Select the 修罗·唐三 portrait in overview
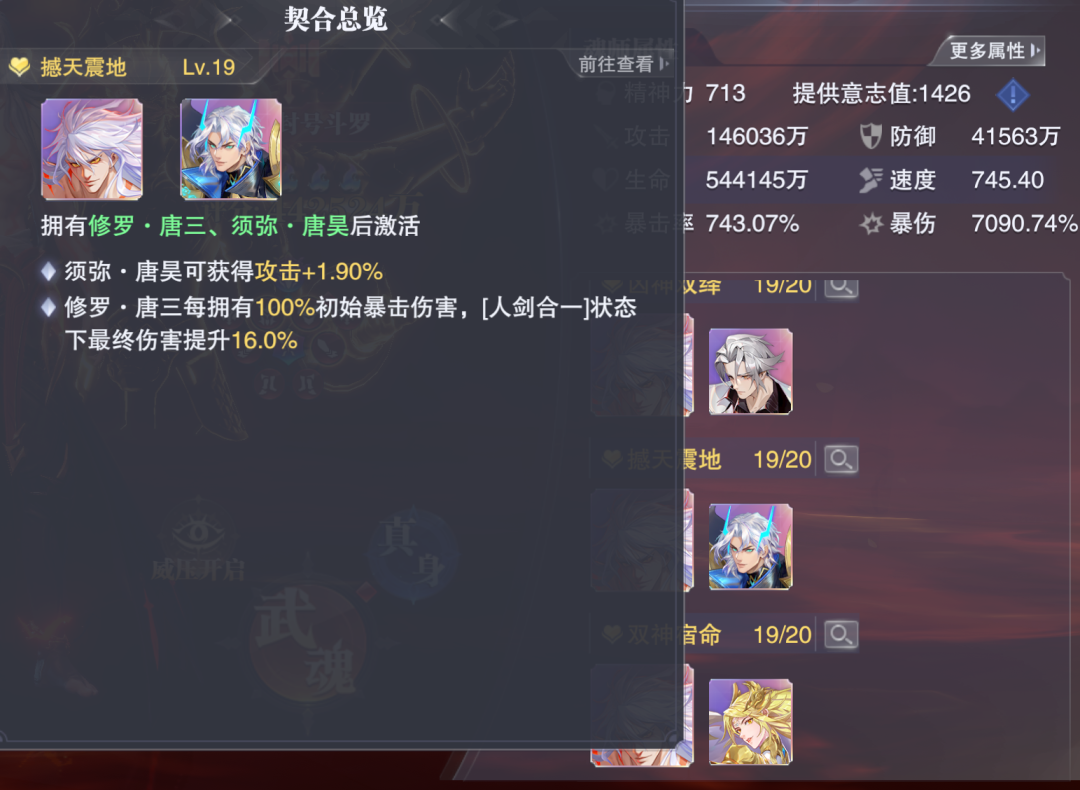This screenshot has width=1080, height=790. click(92, 149)
